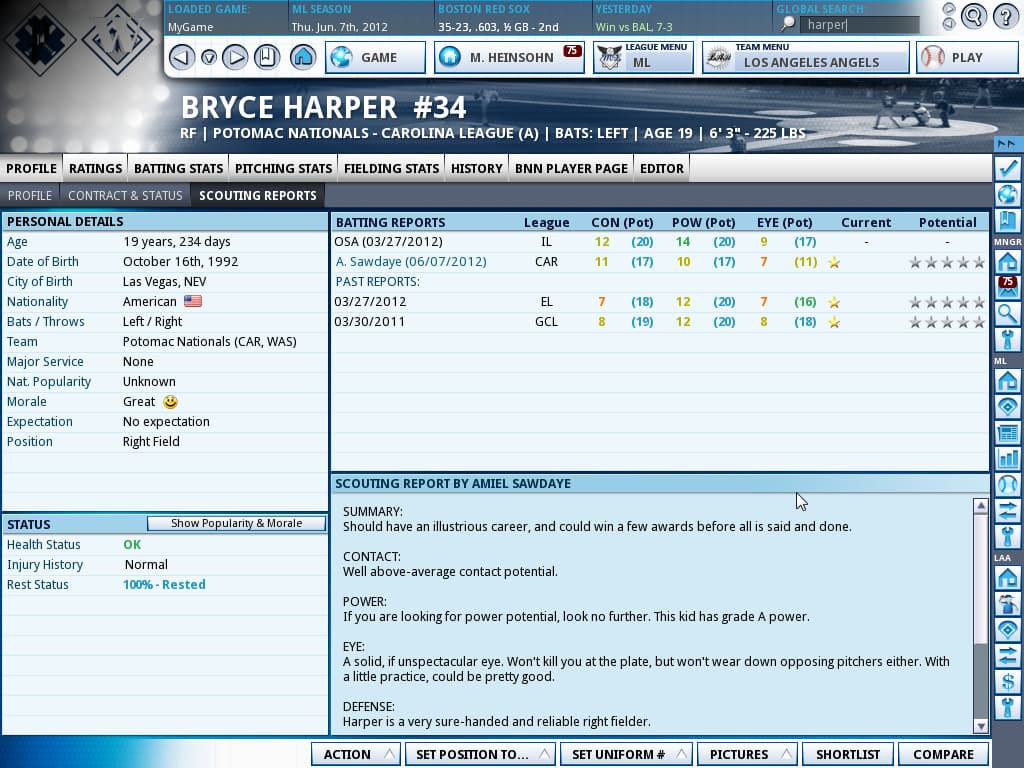Switch to the RATINGS tab

pos(95,168)
